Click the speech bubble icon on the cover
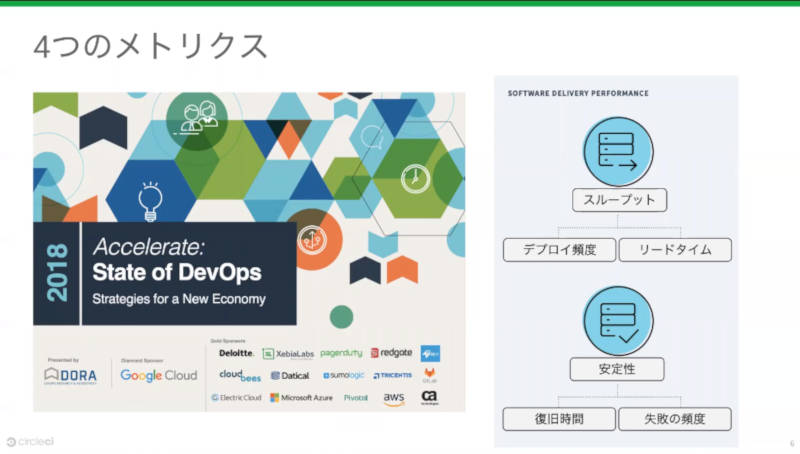800x454 pixels. (x=372, y=137)
